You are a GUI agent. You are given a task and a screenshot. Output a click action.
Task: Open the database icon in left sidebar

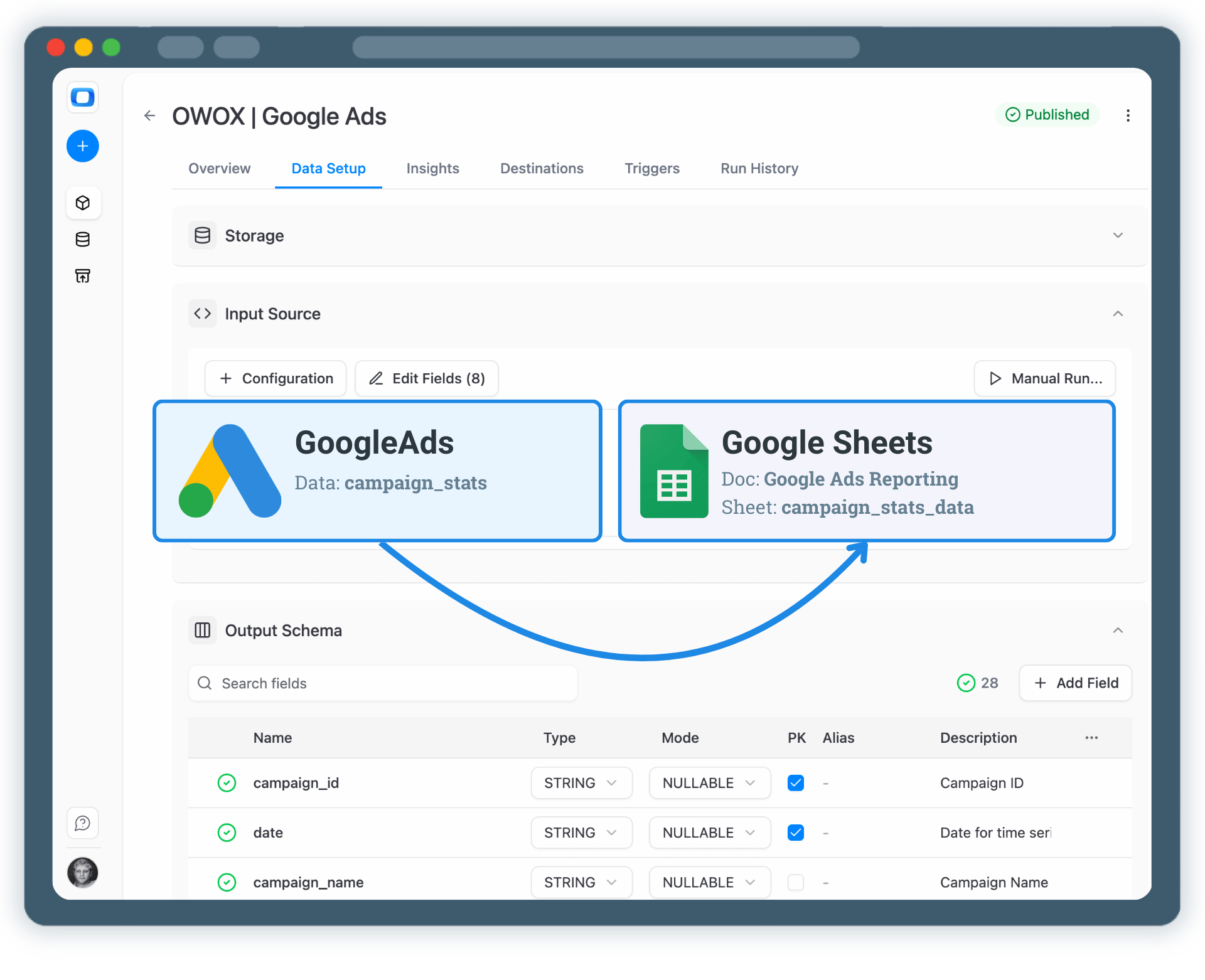(x=82, y=239)
